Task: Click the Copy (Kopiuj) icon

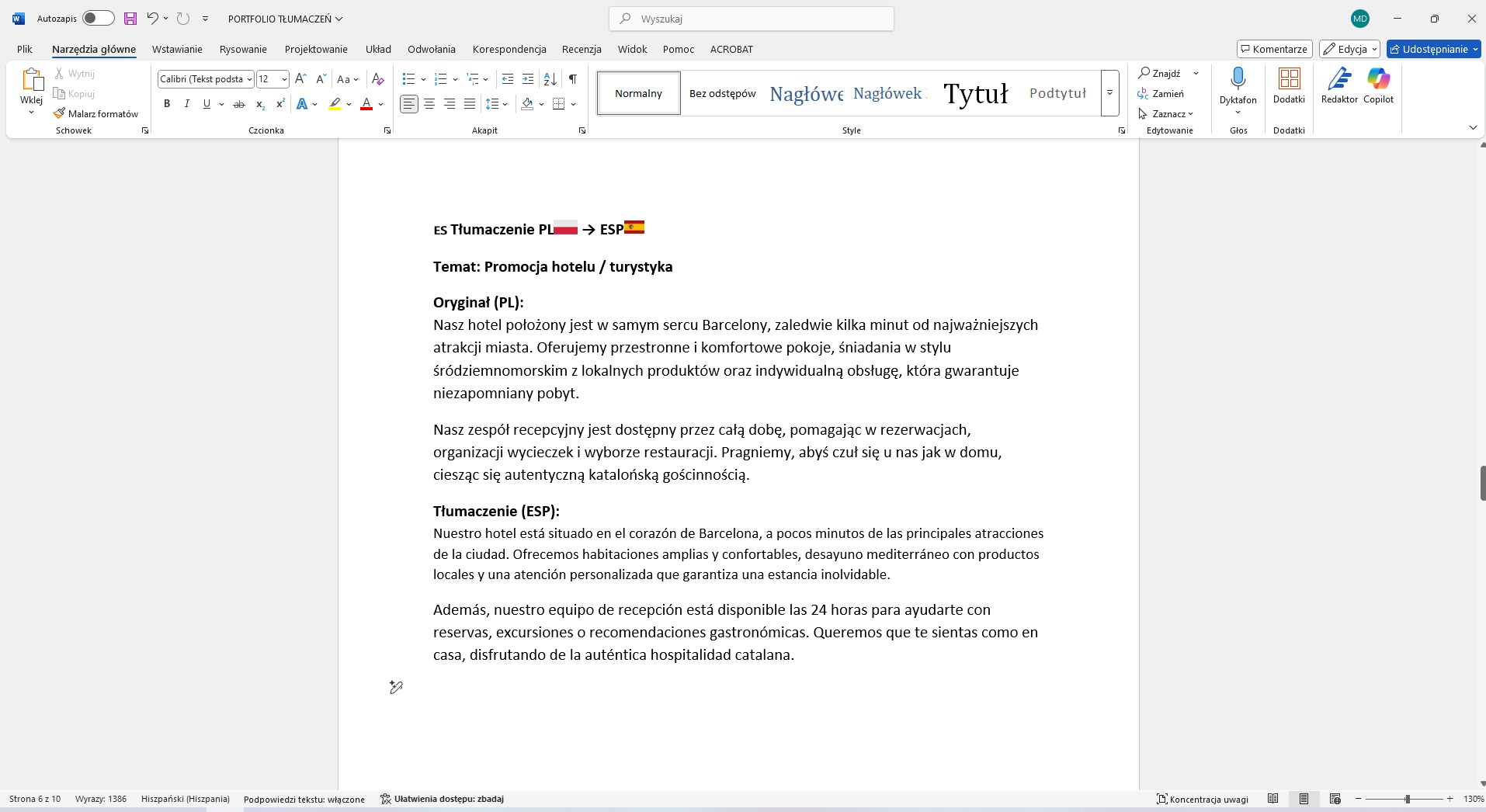Action: click(59, 94)
